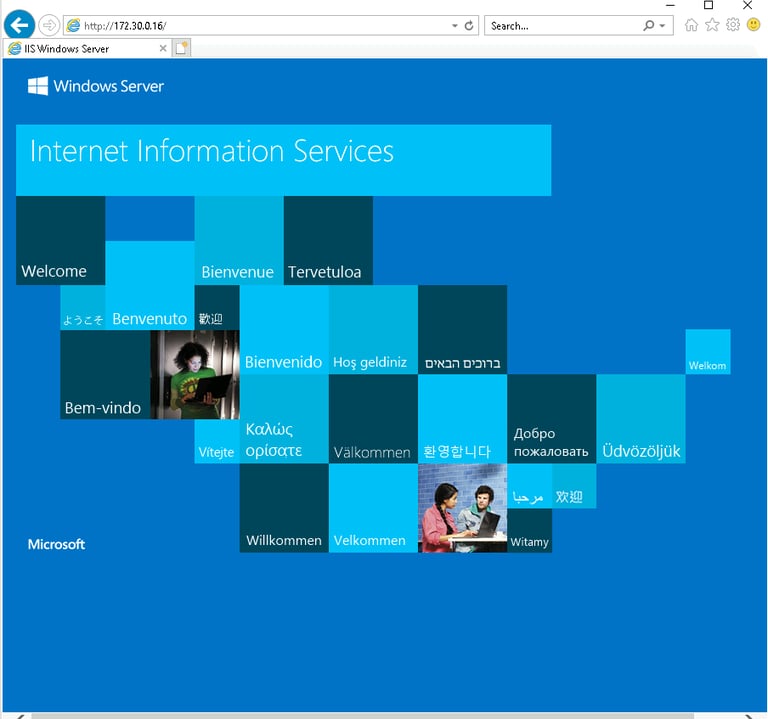Click the Добро пожаловать tile

pyautogui.click(x=552, y=419)
